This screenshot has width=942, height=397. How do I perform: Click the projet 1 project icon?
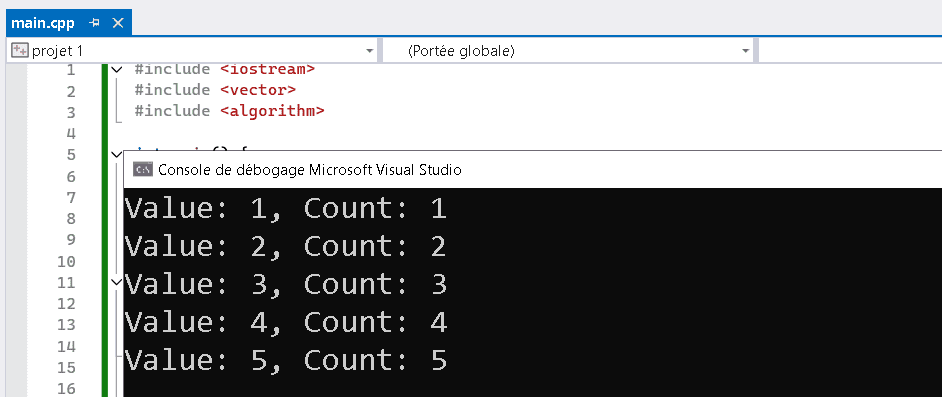19,51
